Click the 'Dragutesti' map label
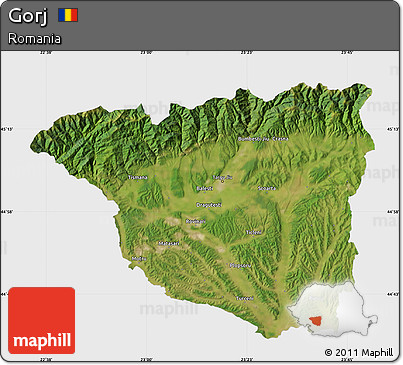This screenshot has width=403, height=365. point(209,205)
